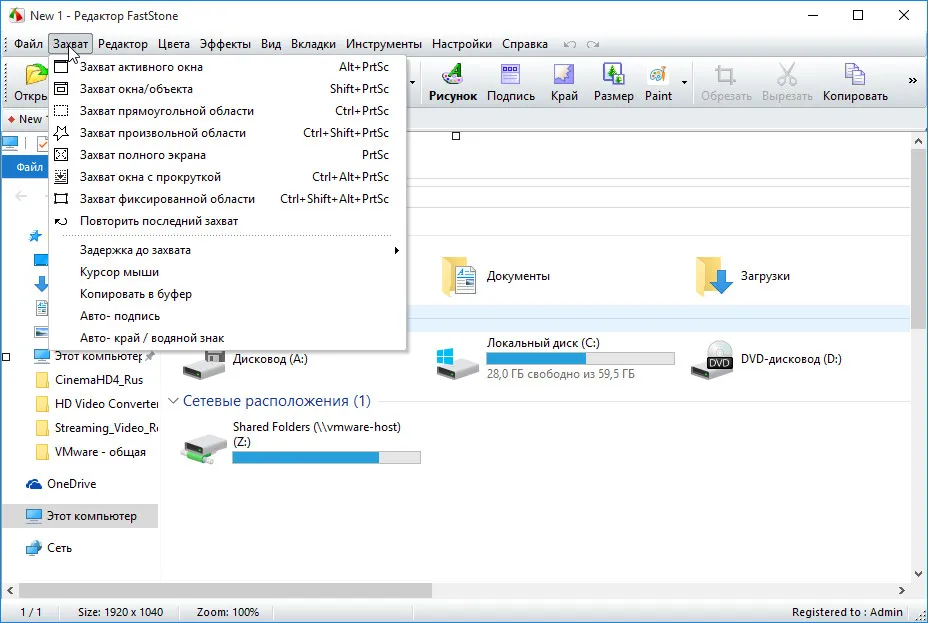Toggle Курсор мыши option
This screenshot has width=928, height=623.
(x=227, y=272)
